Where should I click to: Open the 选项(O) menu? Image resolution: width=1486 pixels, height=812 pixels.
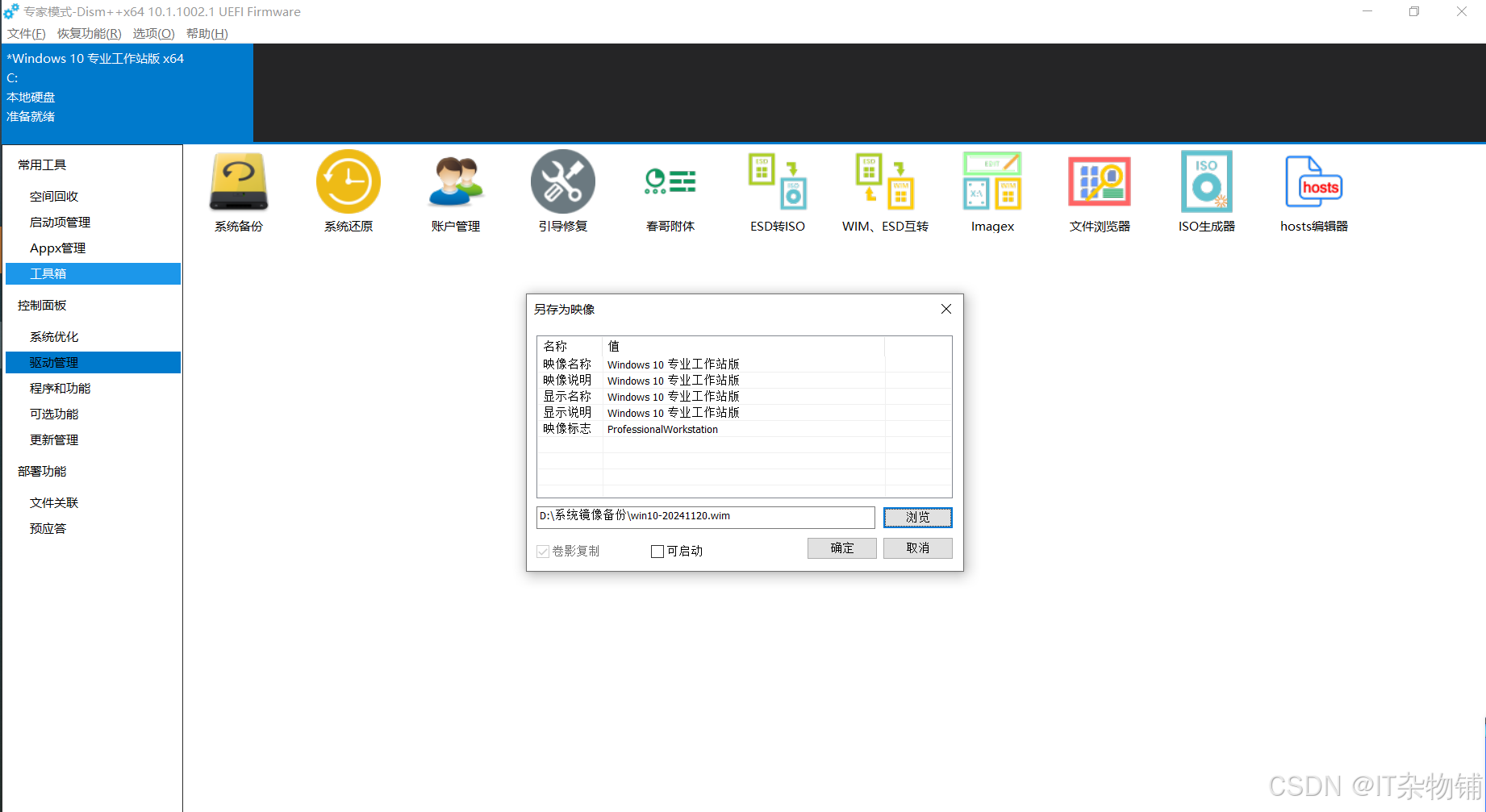[153, 34]
